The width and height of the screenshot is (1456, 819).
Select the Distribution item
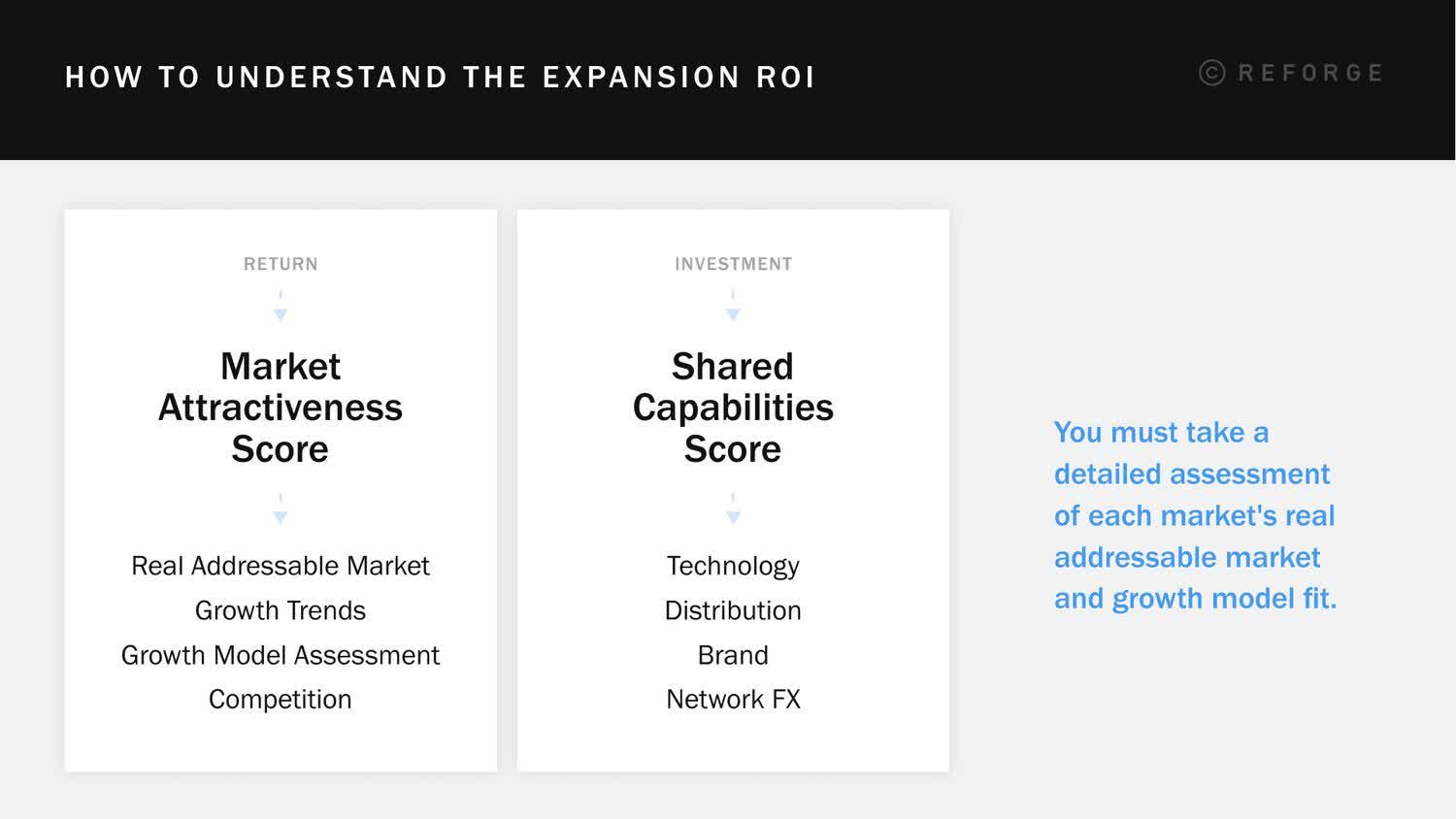733,610
